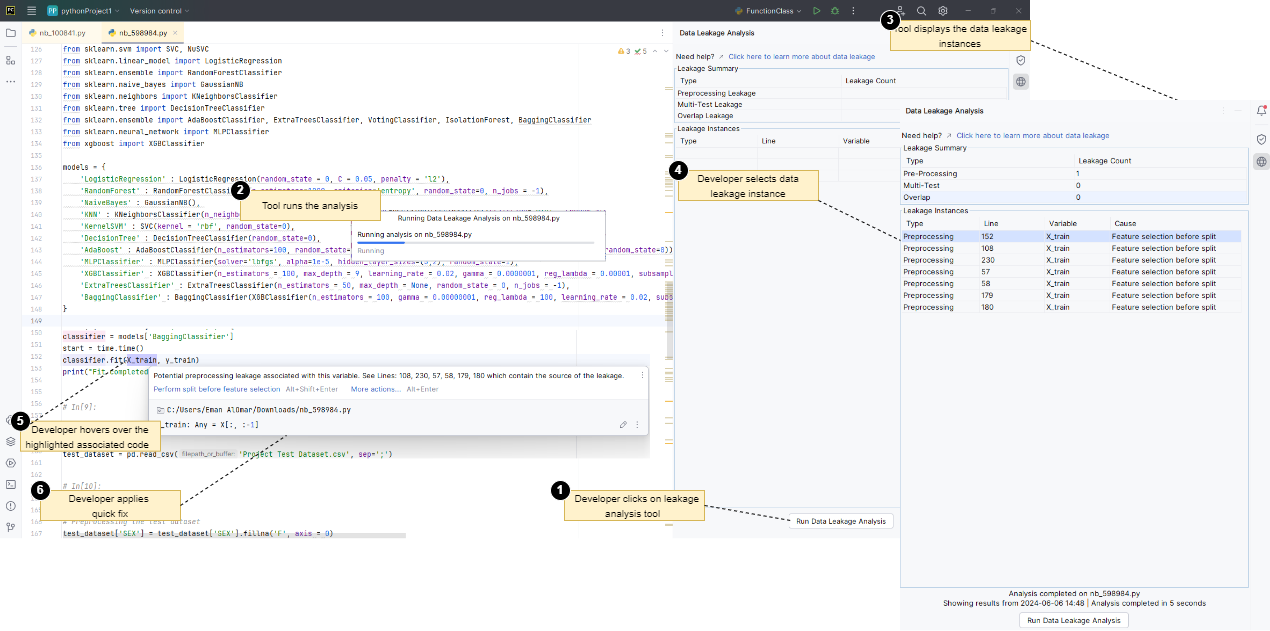
Task: Open the data leakage help link in front panel
Action: point(1032,135)
